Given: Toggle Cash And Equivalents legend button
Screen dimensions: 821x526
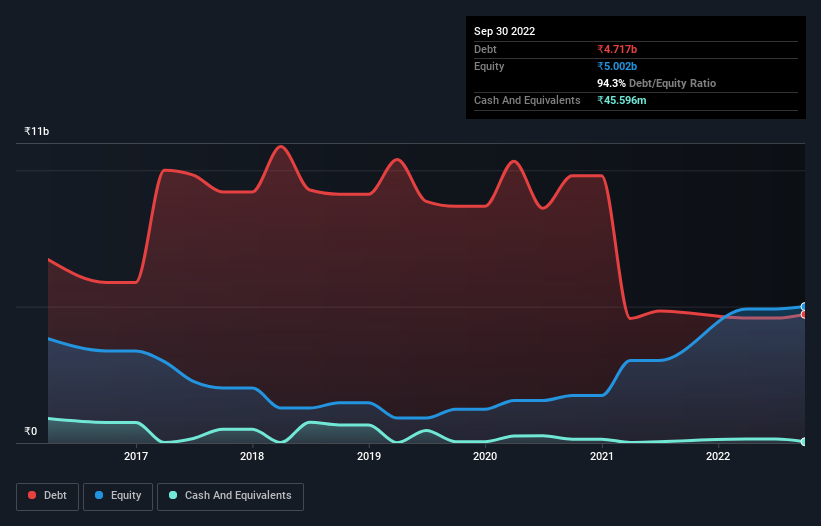Looking at the screenshot, I should 230,496.
